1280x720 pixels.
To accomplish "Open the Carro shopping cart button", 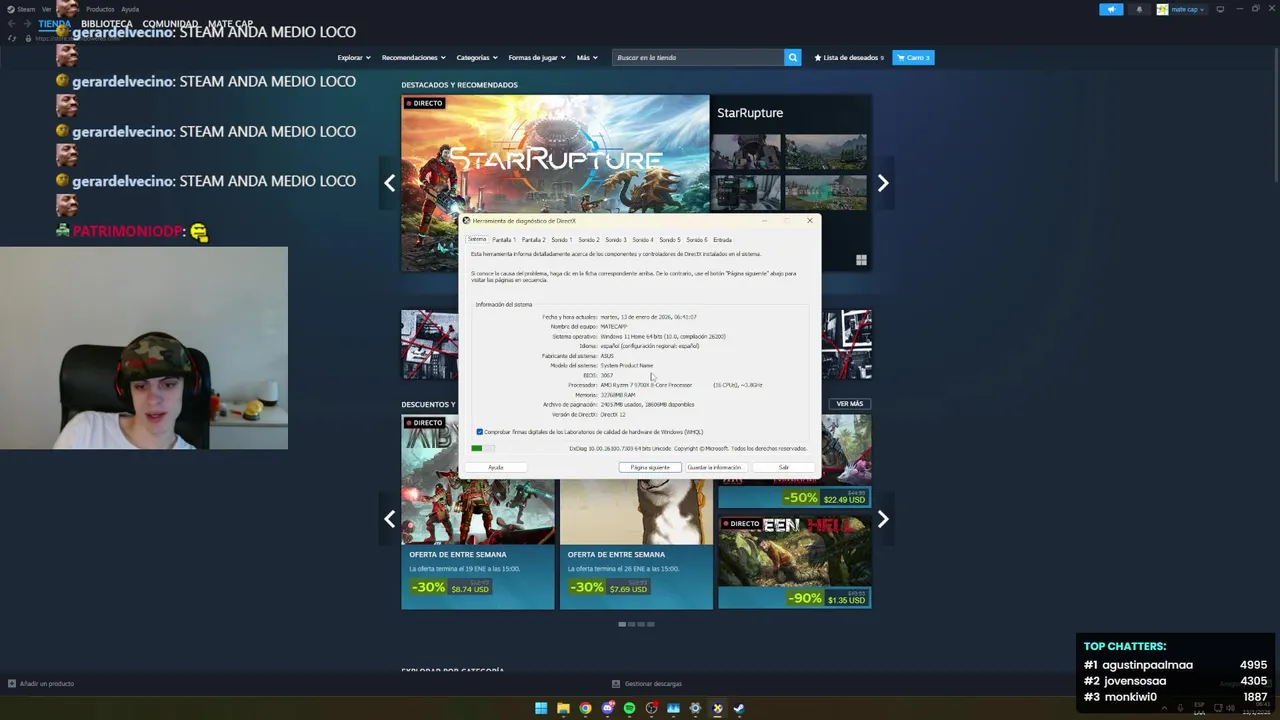I will tap(913, 57).
